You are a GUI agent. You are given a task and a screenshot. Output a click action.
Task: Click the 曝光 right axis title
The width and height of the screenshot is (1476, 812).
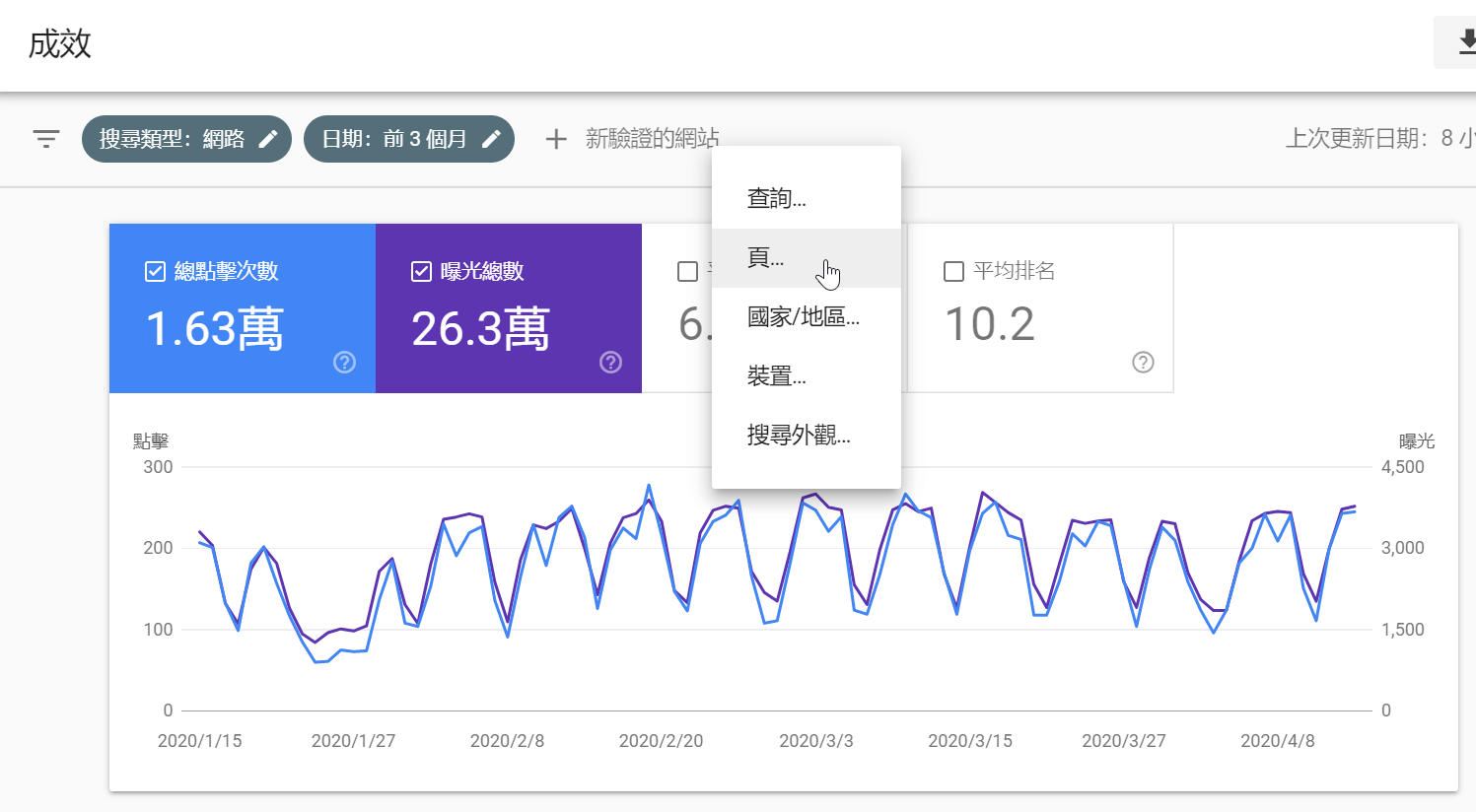[x=1417, y=441]
